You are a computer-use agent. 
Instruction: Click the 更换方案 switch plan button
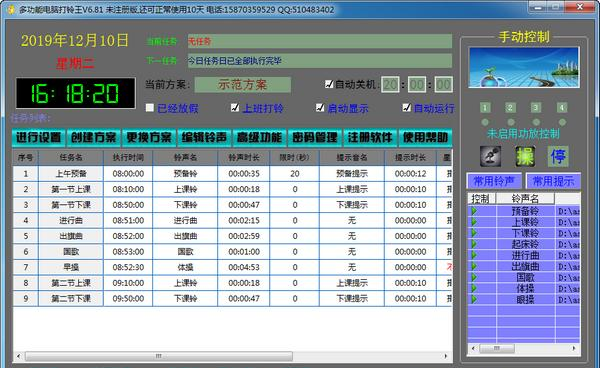click(x=149, y=137)
